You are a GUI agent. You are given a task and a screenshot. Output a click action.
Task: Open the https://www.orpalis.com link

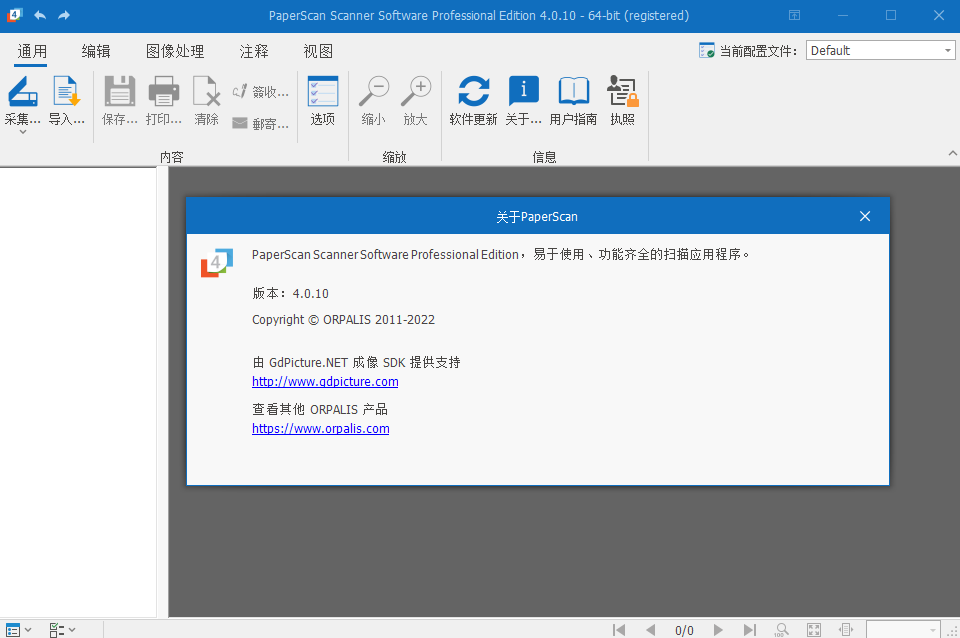[320, 429]
